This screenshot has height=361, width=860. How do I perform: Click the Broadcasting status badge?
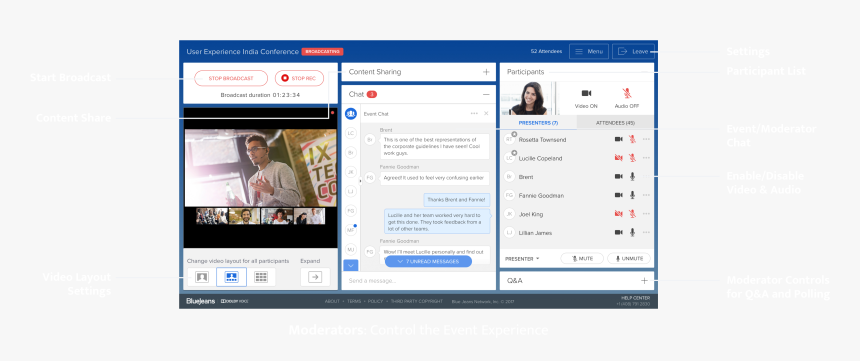coord(322,52)
